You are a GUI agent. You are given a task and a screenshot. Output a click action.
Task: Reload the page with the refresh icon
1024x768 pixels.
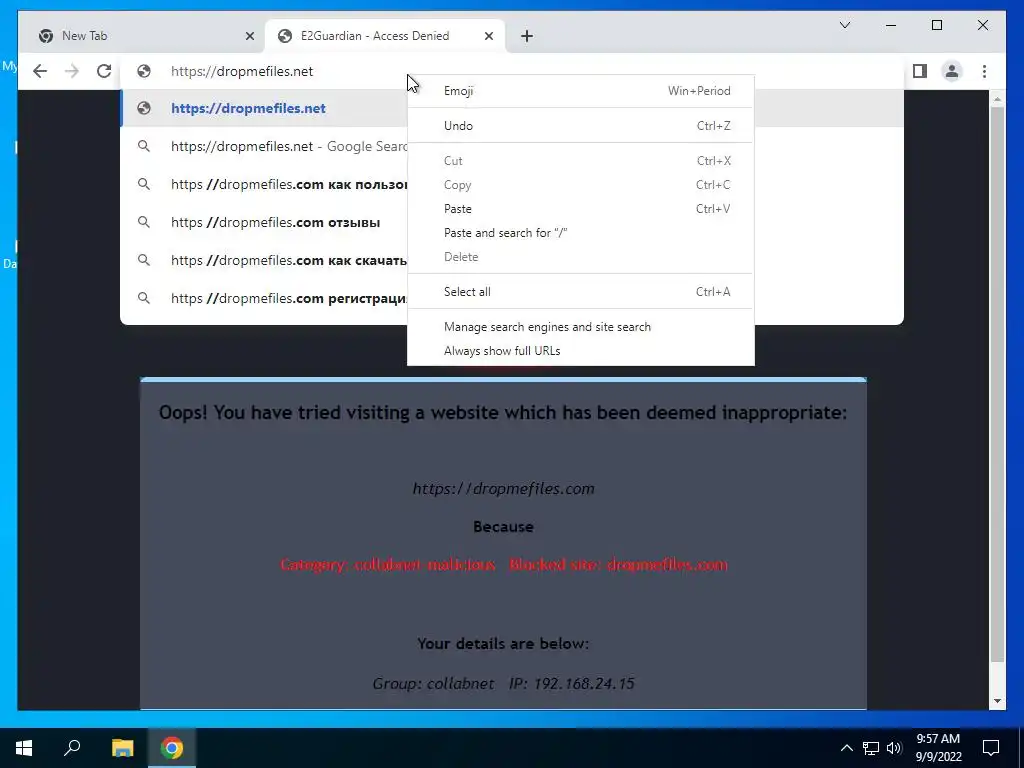104,71
